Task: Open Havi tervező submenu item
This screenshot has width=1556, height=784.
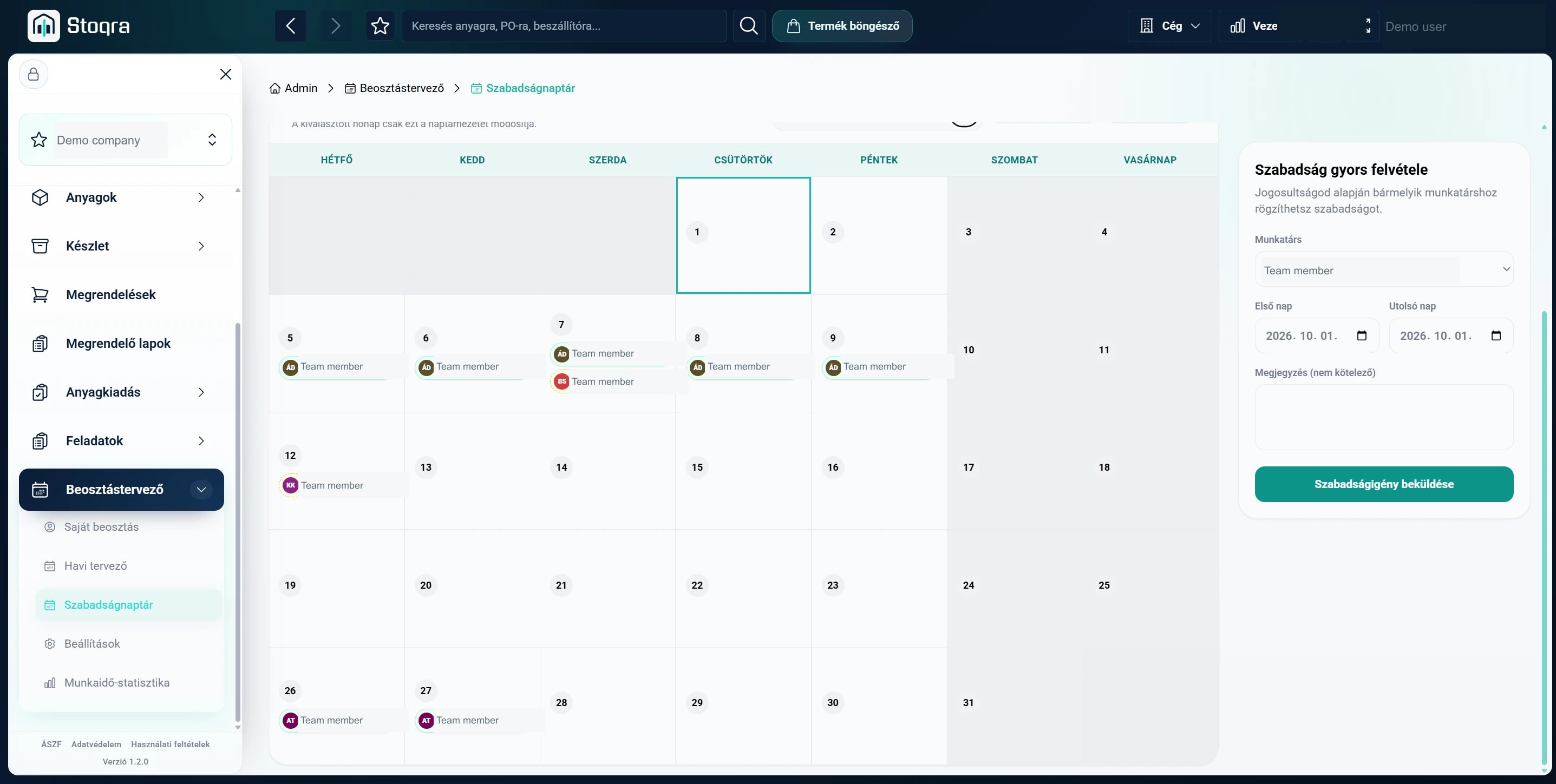Action: [129, 565]
